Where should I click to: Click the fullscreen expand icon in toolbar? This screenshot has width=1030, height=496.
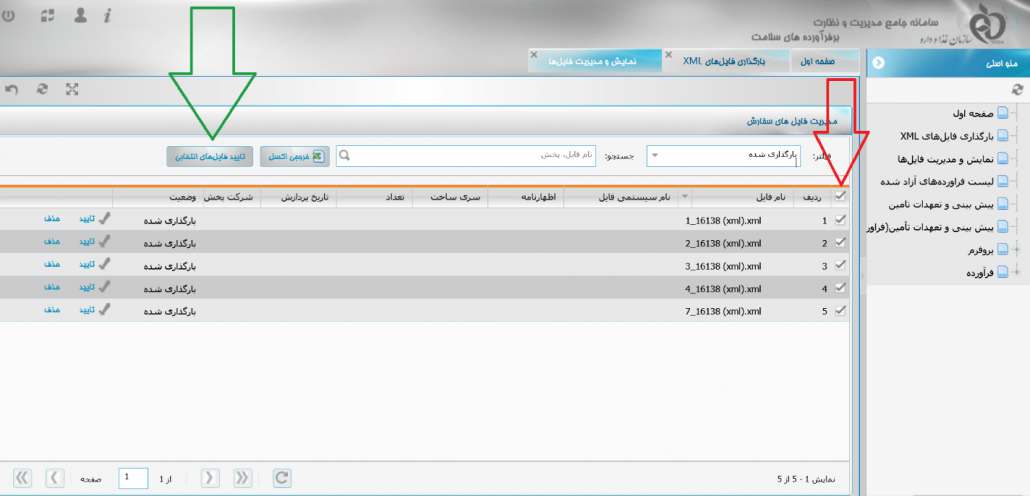pos(72,89)
